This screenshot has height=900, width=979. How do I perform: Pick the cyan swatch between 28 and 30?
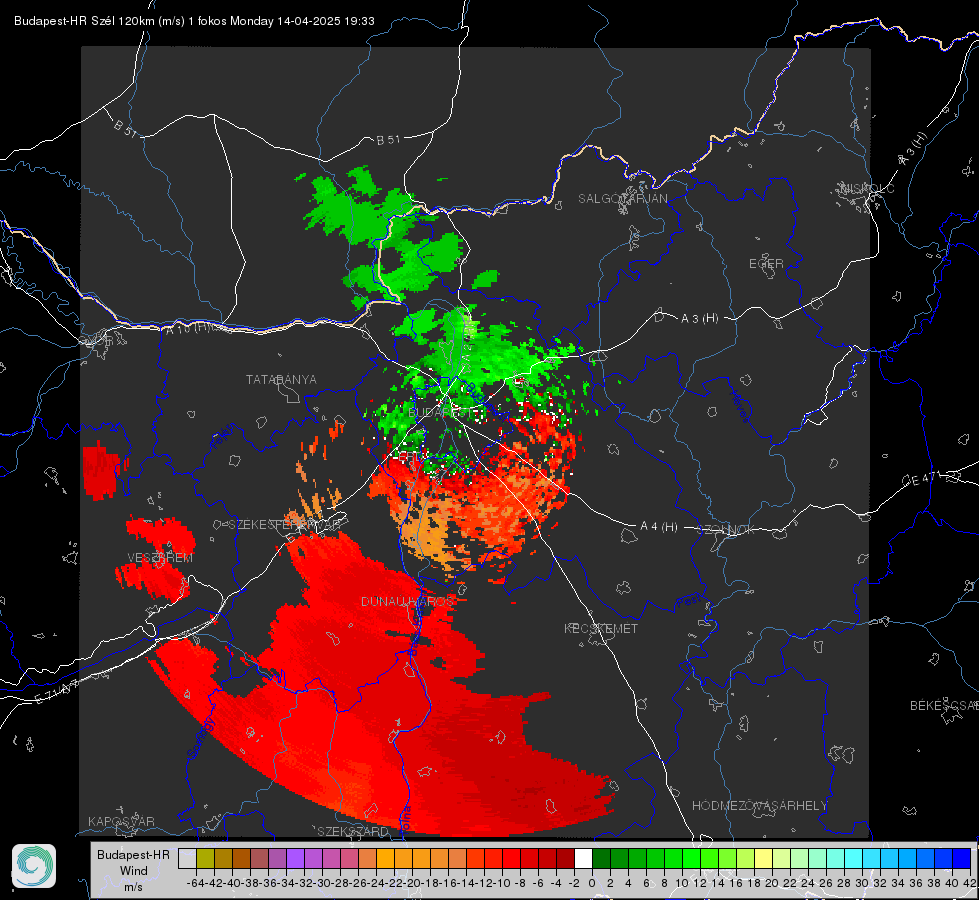853,859
